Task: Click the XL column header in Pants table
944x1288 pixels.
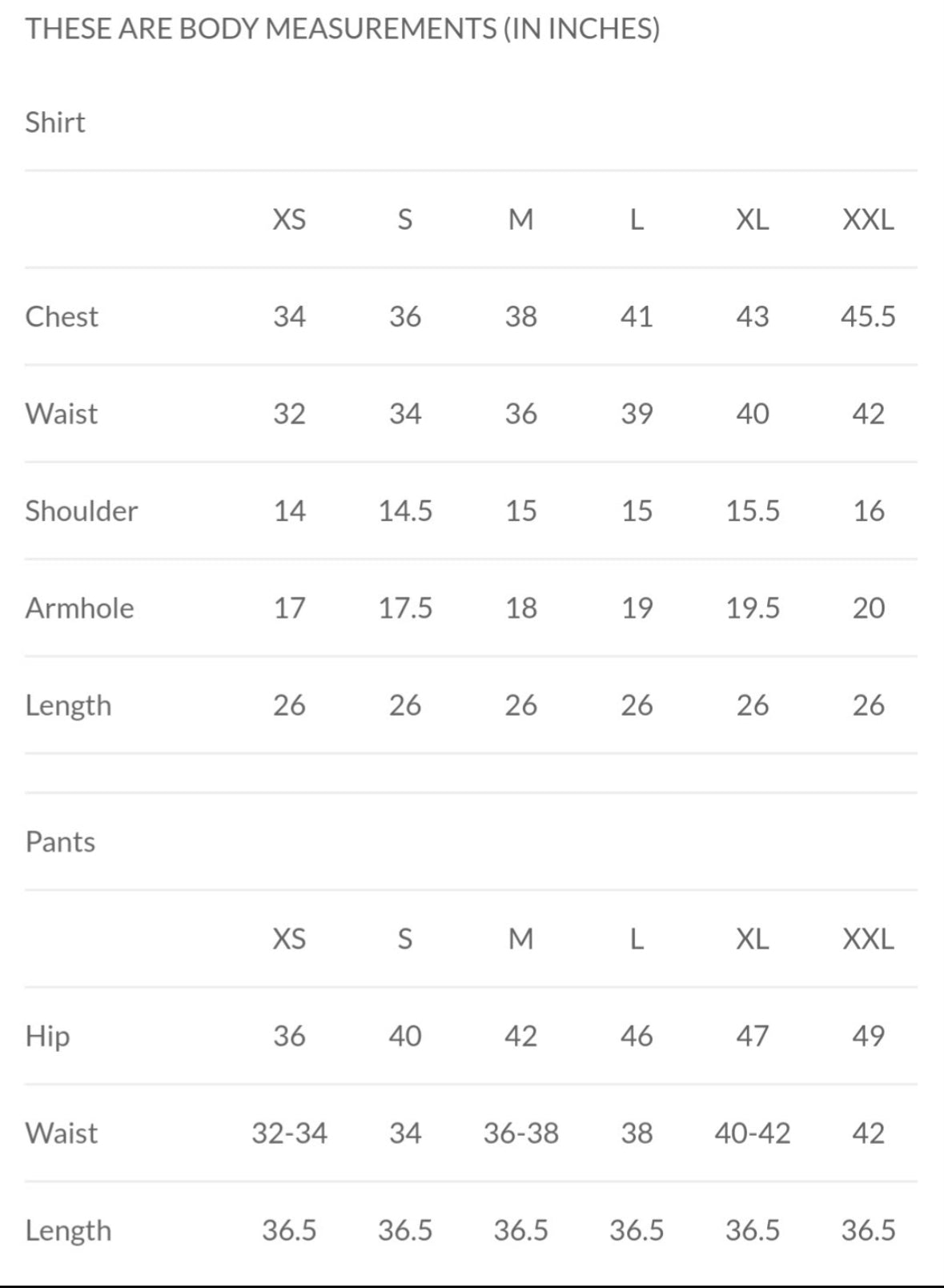Action: [752, 939]
